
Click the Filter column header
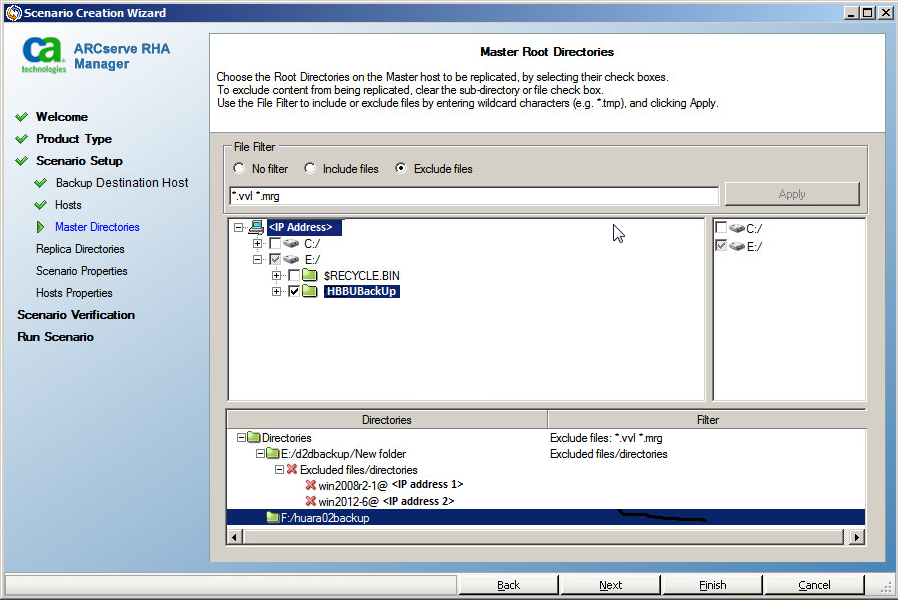(x=707, y=420)
